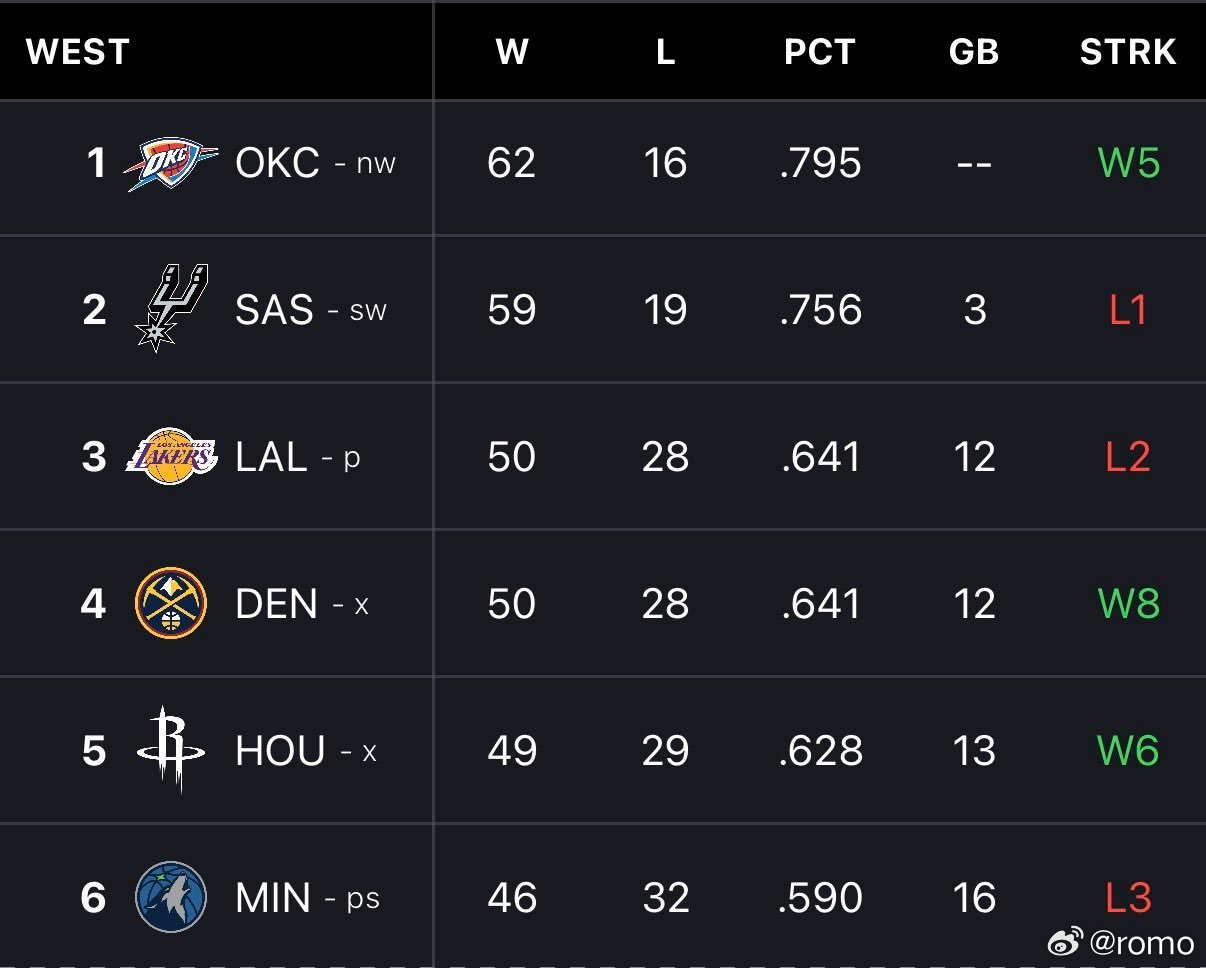Select the WEST conference header
1206x968 pixels.
point(78,52)
